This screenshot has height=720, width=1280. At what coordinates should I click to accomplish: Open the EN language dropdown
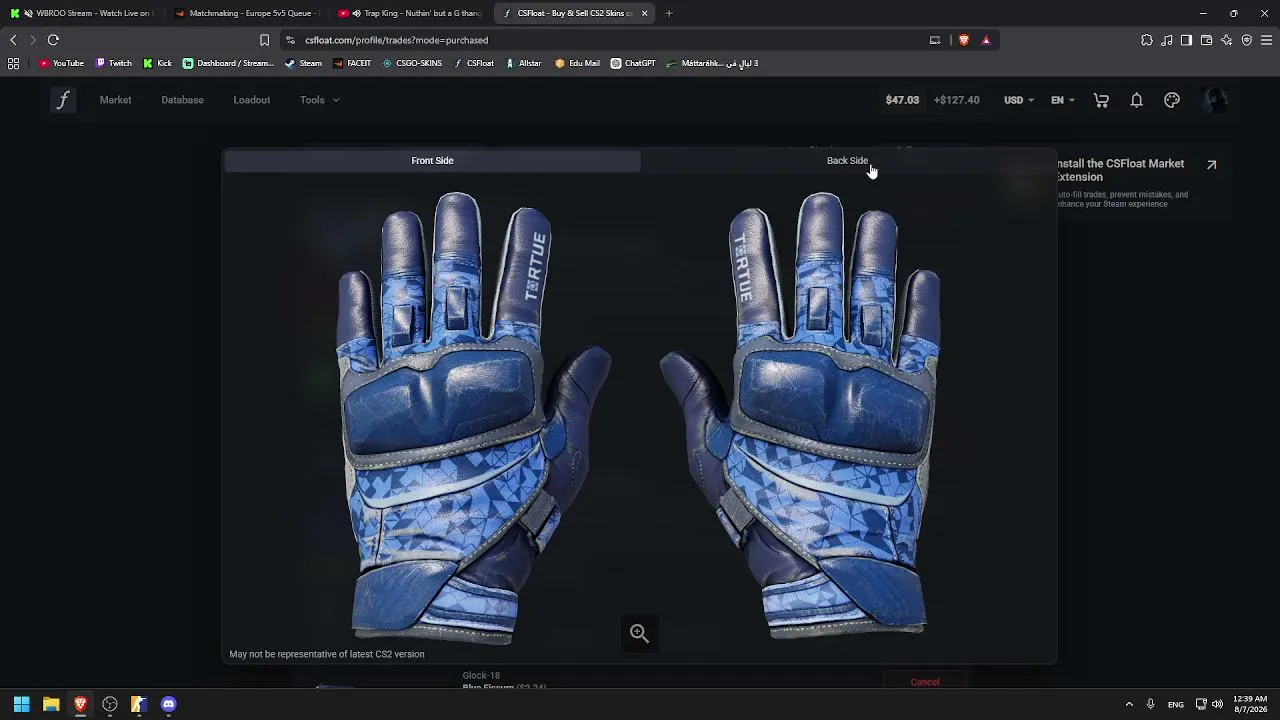coord(1062,100)
